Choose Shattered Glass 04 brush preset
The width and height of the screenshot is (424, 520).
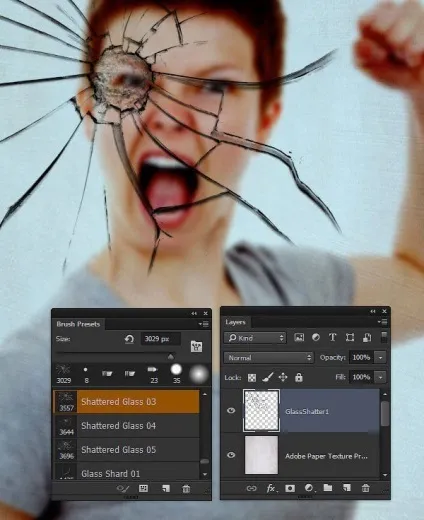point(126,426)
